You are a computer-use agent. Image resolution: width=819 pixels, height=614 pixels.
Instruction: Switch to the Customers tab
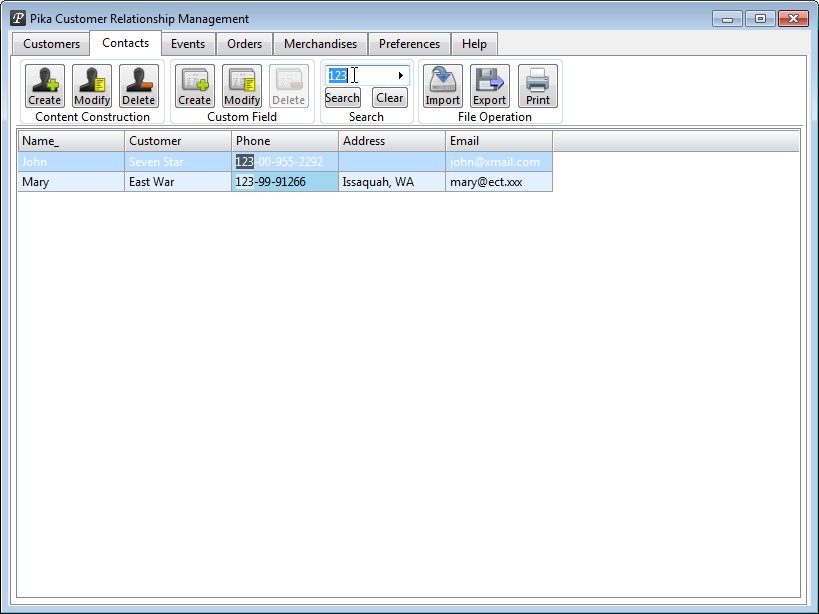[x=52, y=44]
